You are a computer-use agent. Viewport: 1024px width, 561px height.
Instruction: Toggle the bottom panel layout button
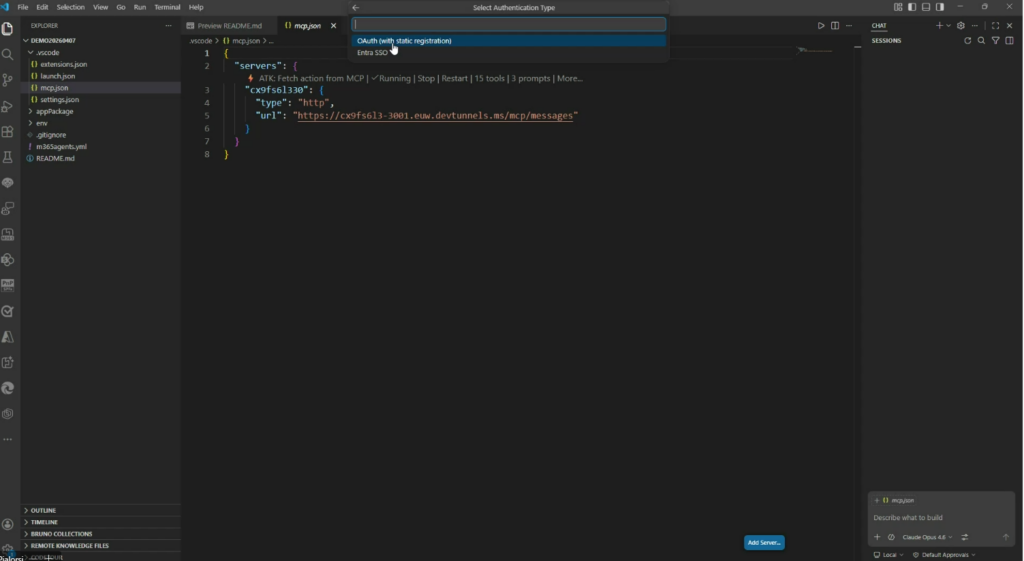[926, 7]
